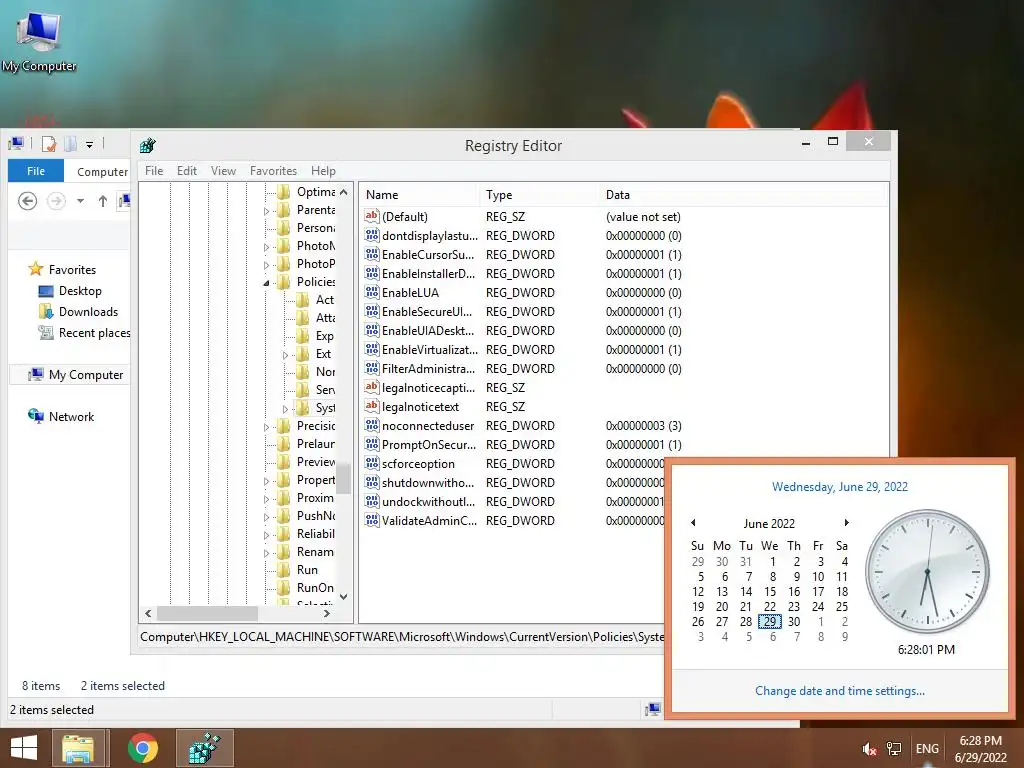Open Explorer Computer ribbon tab
Screen dimensions: 1024x768
pos(103,172)
